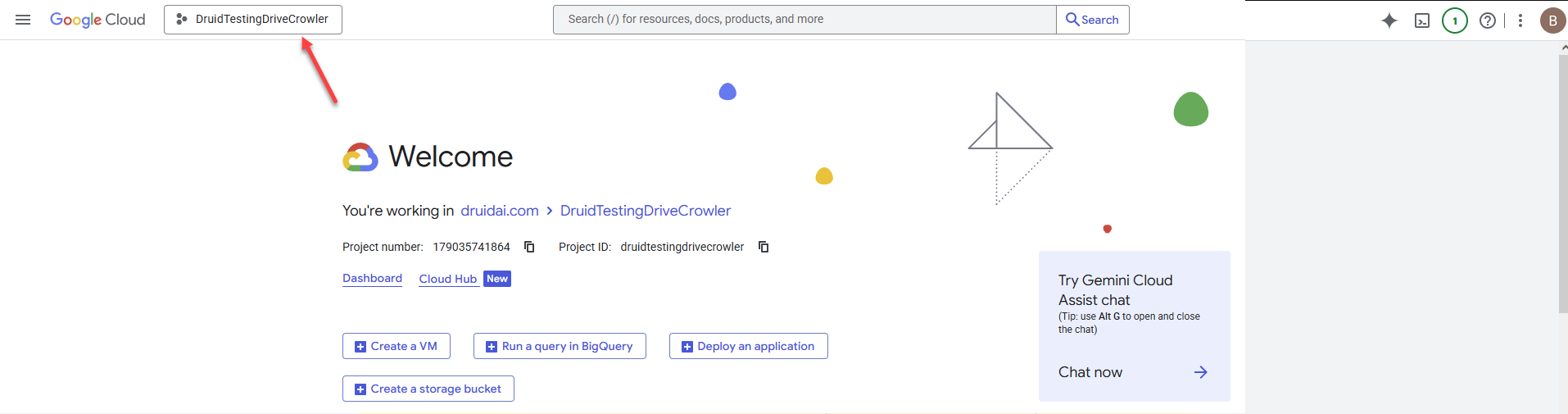Click the Create a VM button
The width and height of the screenshot is (1568, 414).
point(397,346)
